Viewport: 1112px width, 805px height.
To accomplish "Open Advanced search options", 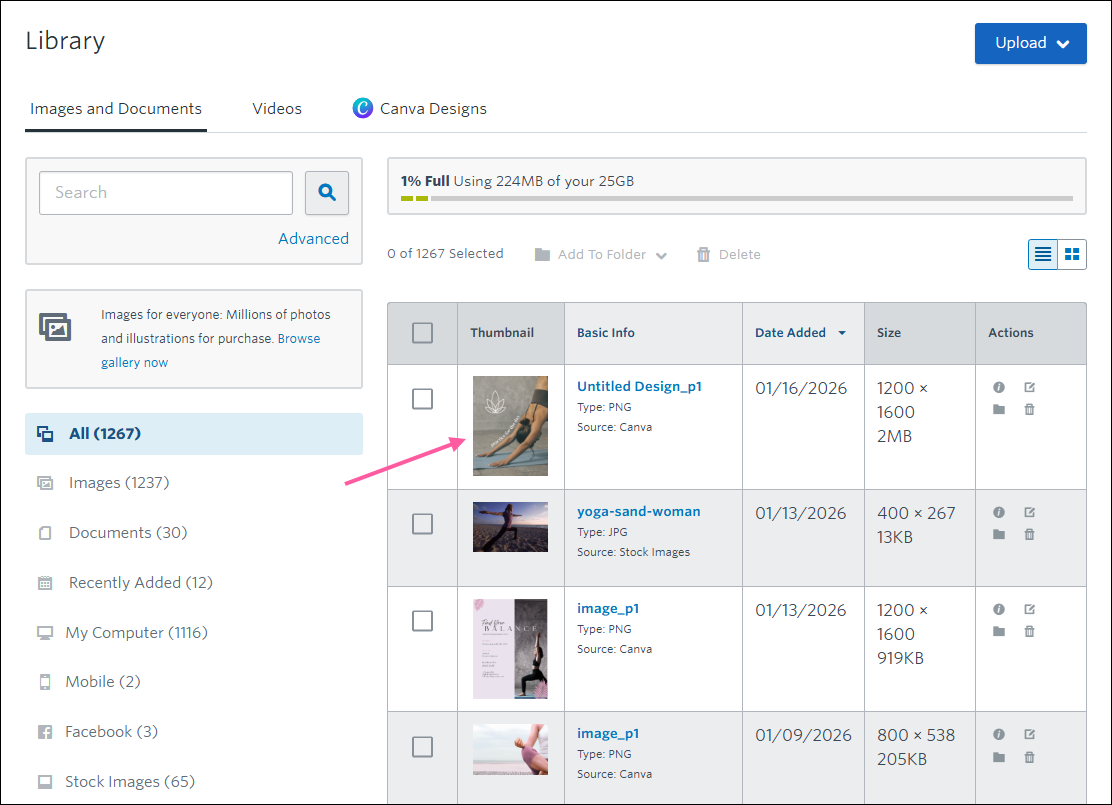I will [314, 238].
